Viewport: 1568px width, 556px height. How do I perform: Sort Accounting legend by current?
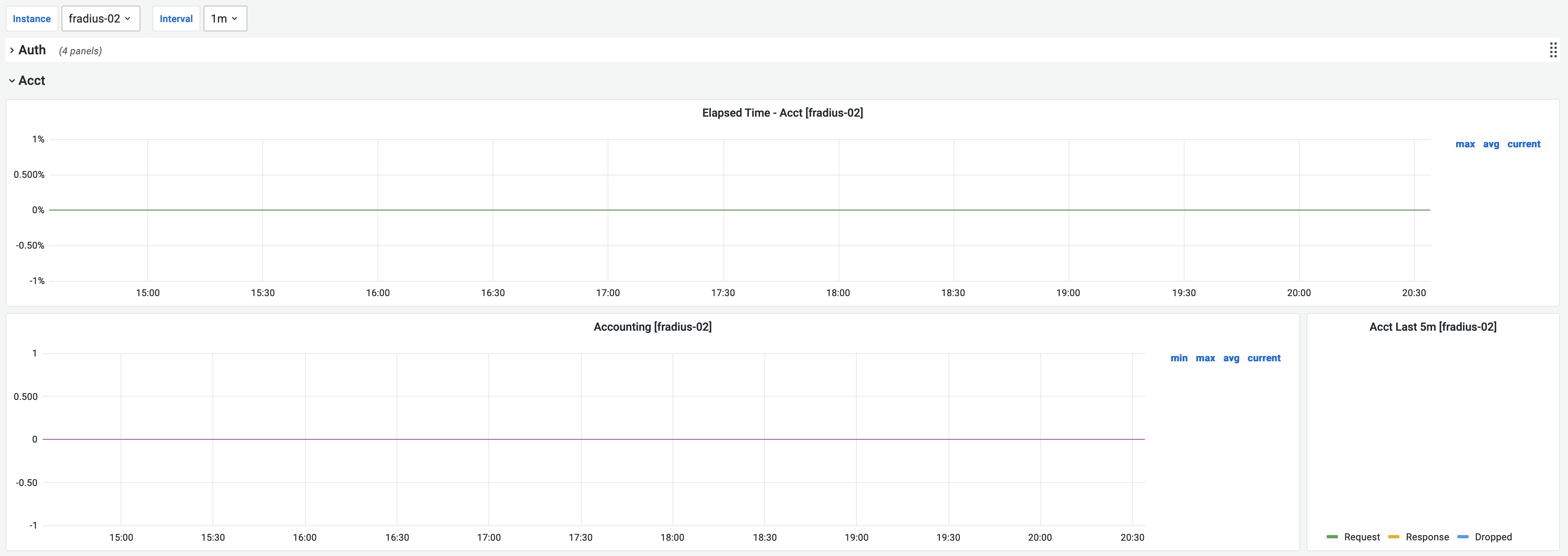[1263, 358]
